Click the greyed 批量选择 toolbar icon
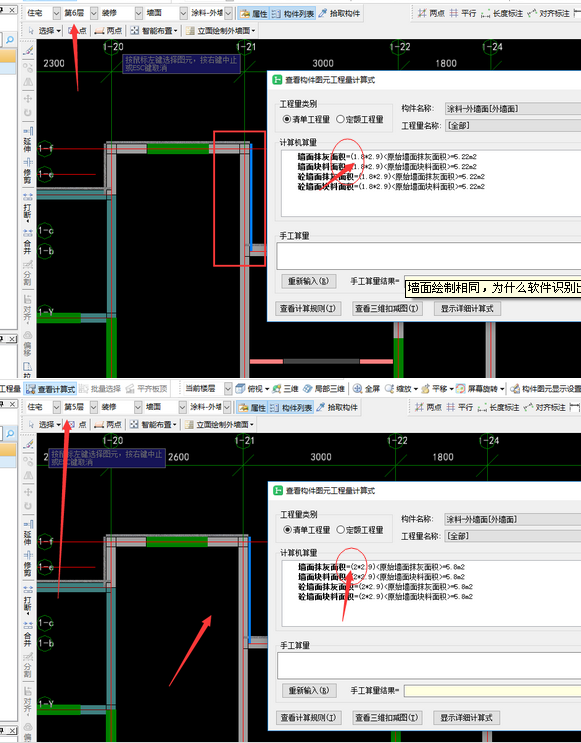Image resolution: width=581 pixels, height=743 pixels. (x=100, y=389)
